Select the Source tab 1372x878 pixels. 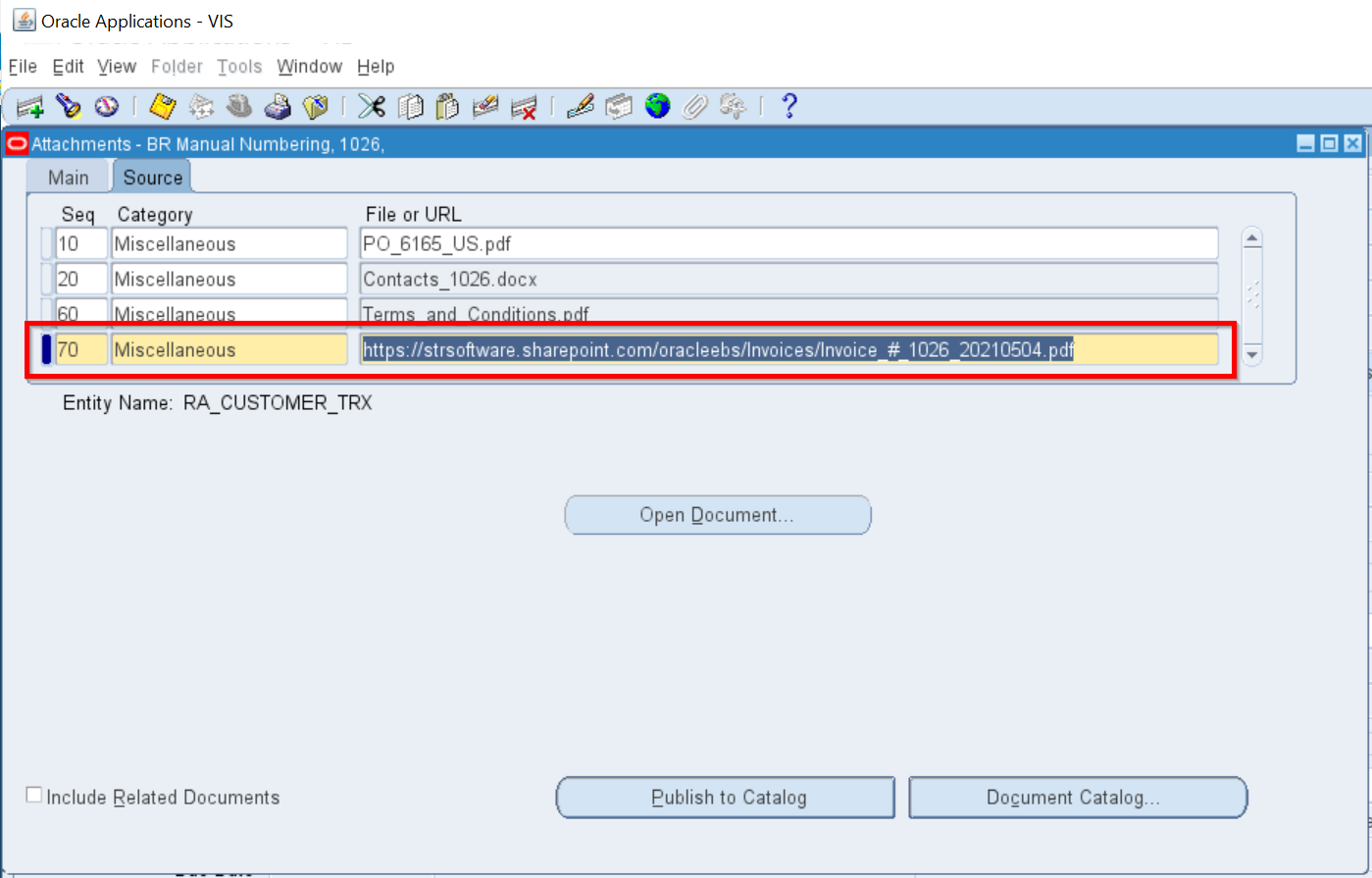[152, 178]
